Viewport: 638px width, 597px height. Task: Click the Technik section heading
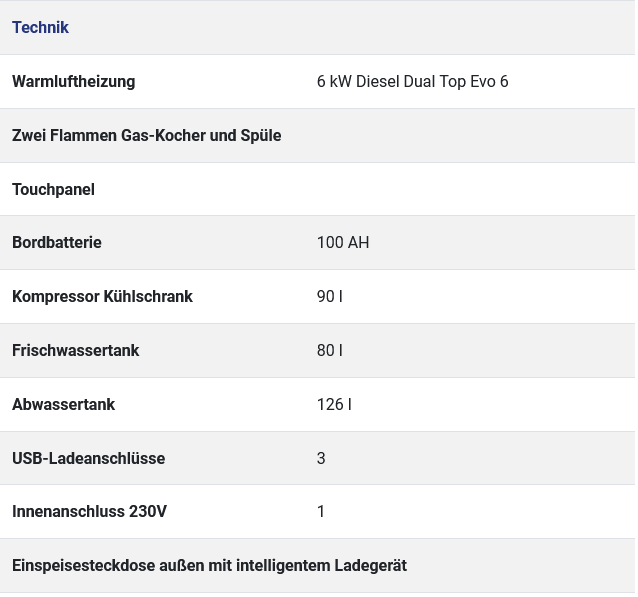click(40, 28)
